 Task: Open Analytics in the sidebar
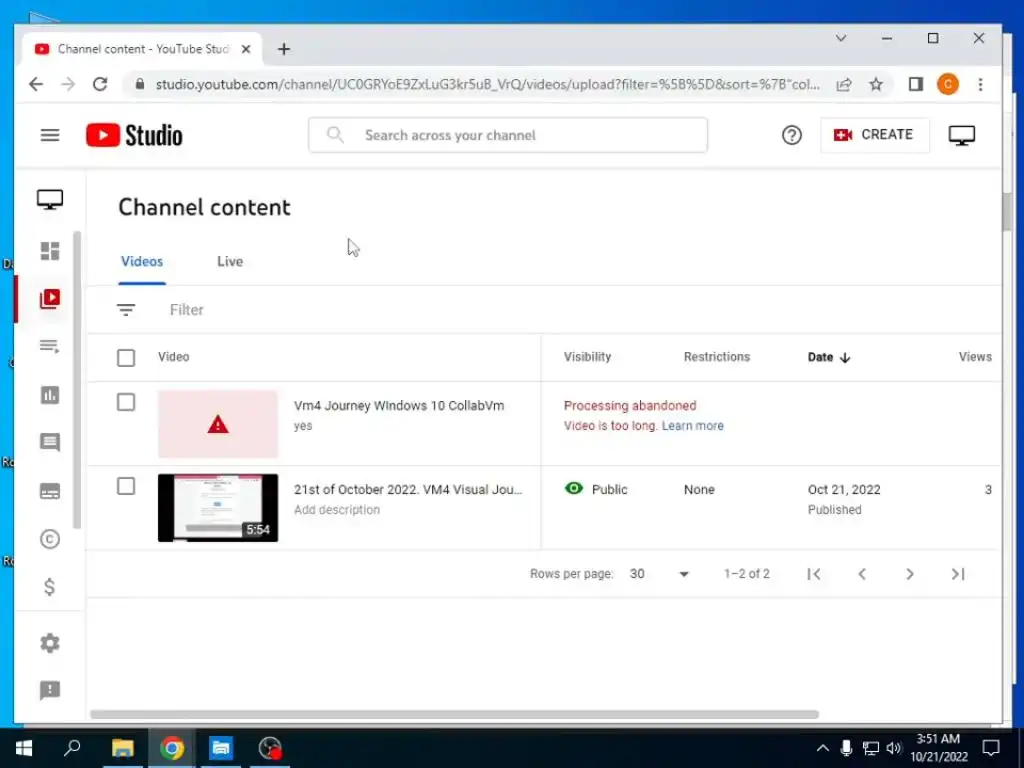coord(50,394)
